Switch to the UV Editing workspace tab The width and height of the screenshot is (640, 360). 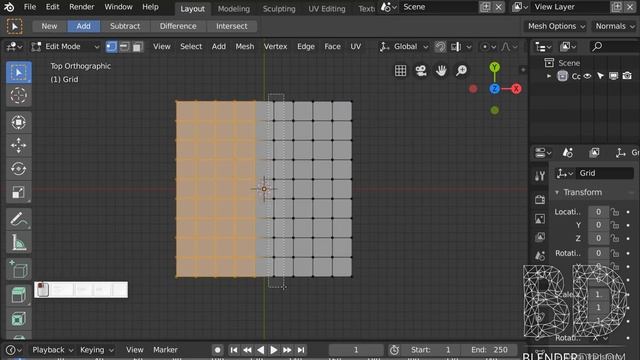coord(327,9)
